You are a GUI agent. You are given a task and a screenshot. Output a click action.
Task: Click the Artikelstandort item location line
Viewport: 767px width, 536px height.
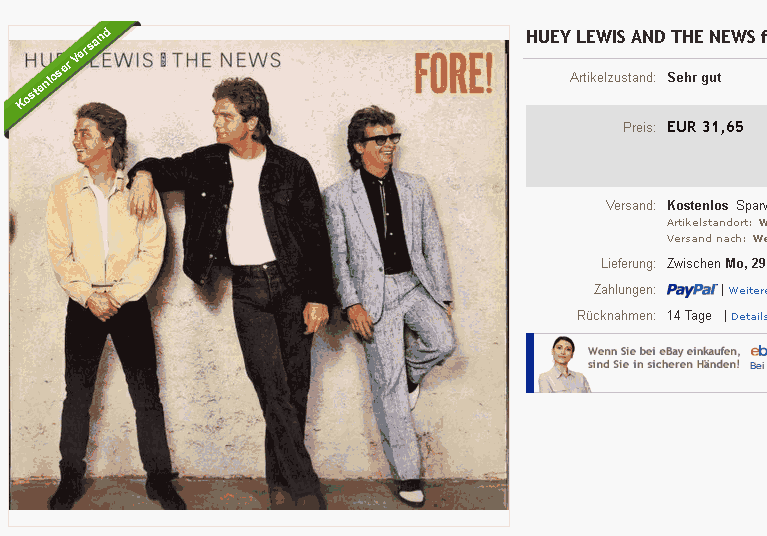click(x=717, y=223)
